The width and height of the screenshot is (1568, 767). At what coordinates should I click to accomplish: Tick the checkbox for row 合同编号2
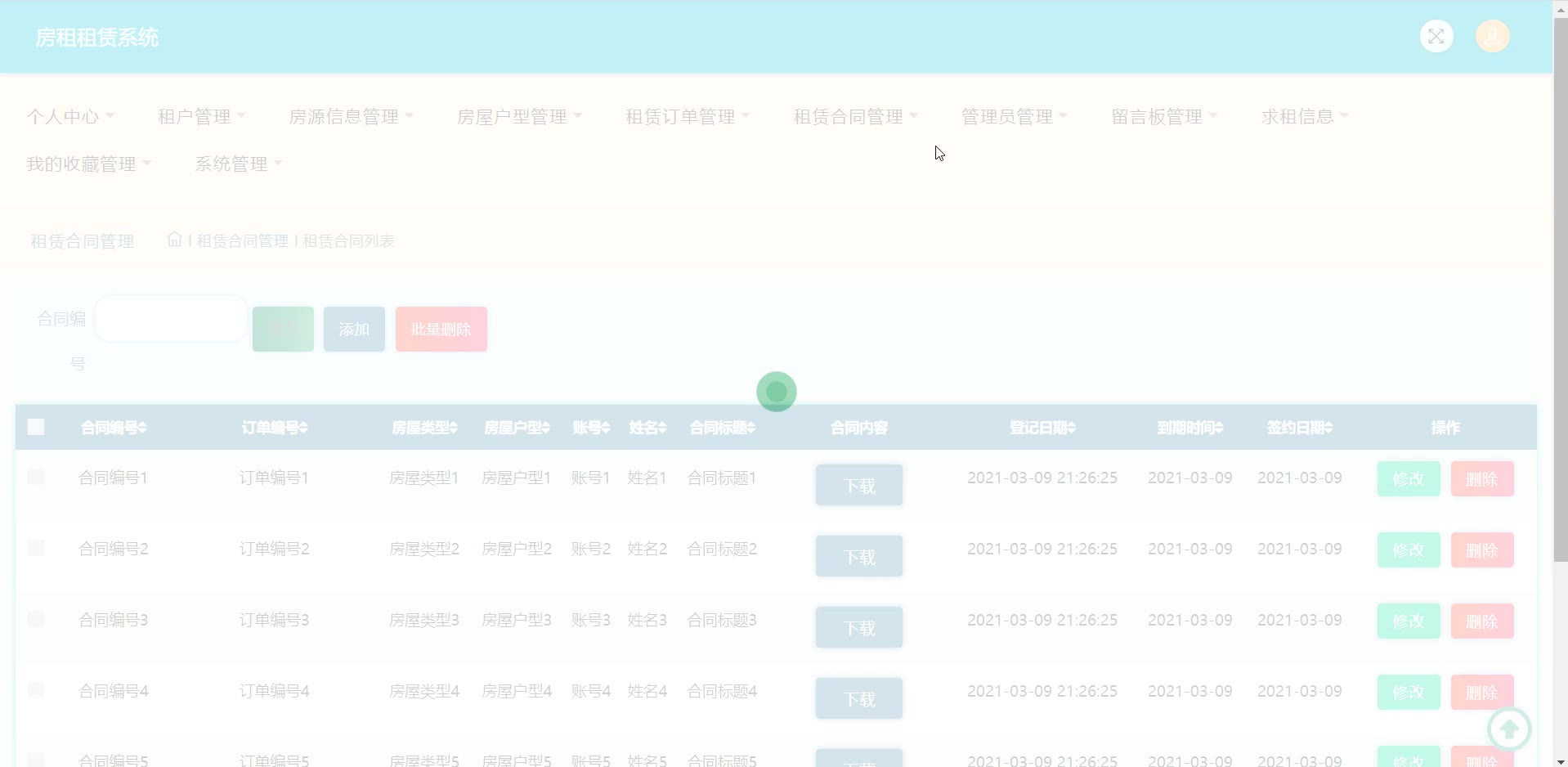click(x=36, y=548)
